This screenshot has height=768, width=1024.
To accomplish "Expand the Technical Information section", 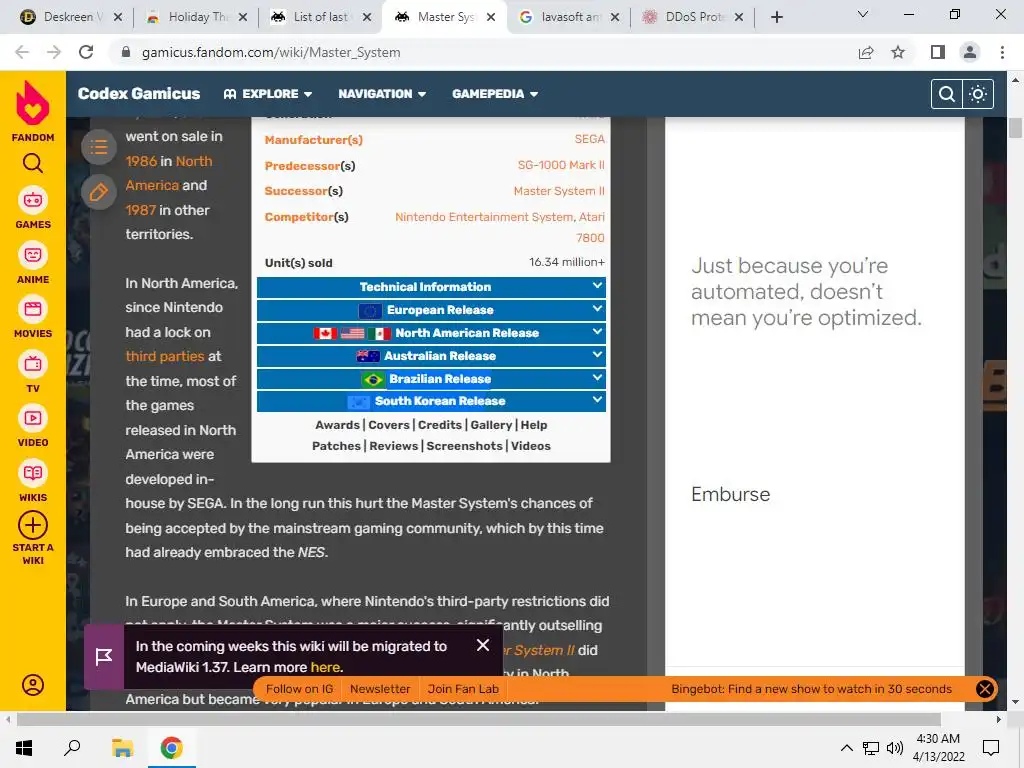I will pyautogui.click(x=431, y=287).
